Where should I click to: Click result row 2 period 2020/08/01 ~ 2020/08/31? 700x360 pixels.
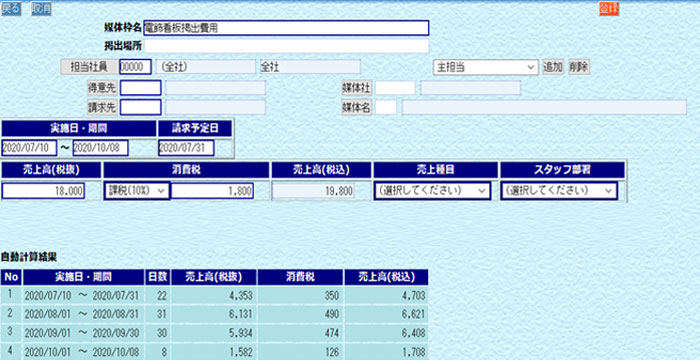tap(81, 314)
